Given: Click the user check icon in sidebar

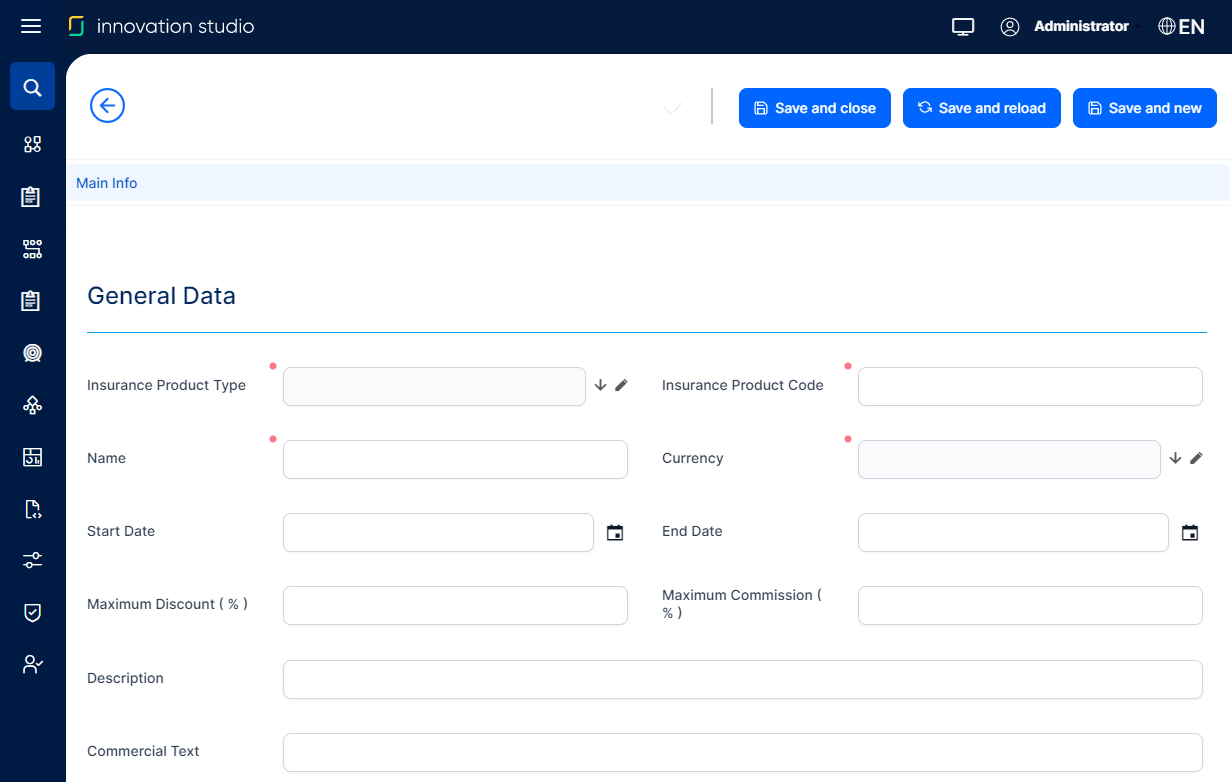Looking at the screenshot, I should [32, 664].
